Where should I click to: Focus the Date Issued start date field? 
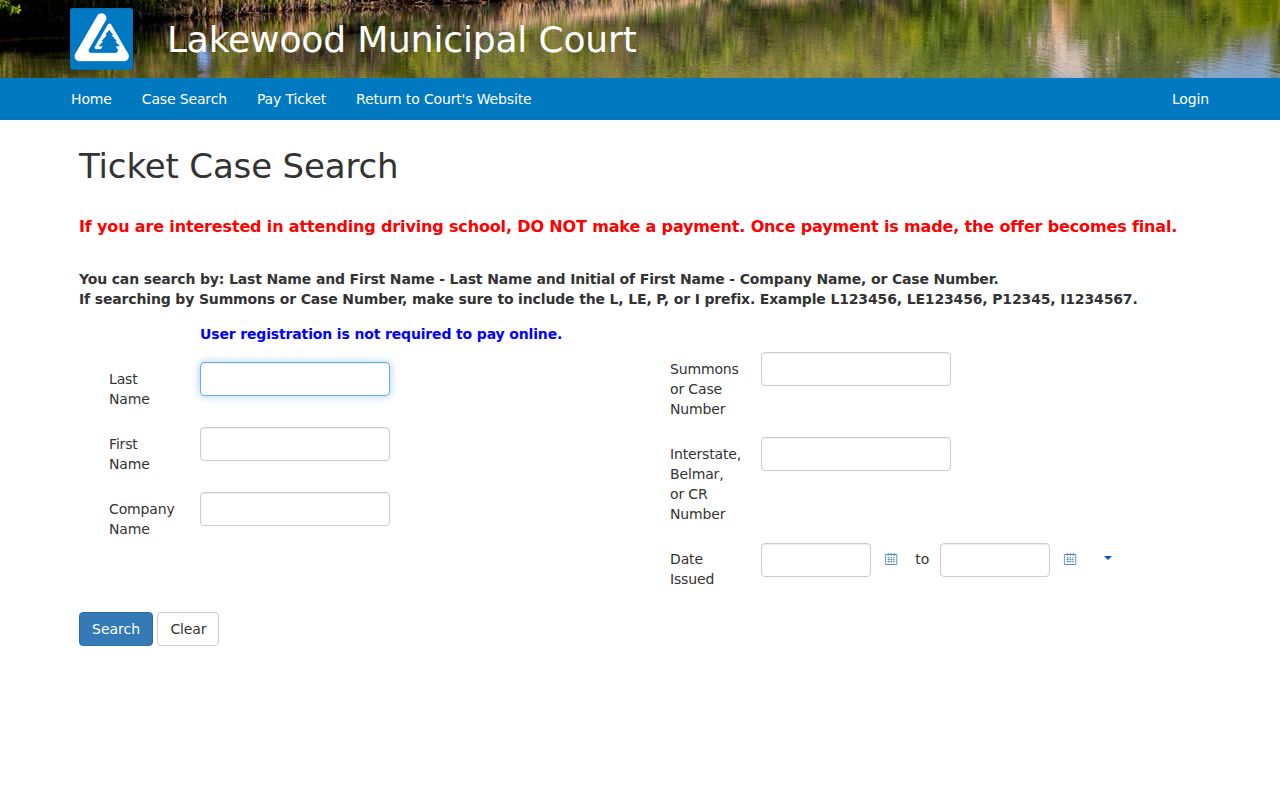(x=816, y=560)
